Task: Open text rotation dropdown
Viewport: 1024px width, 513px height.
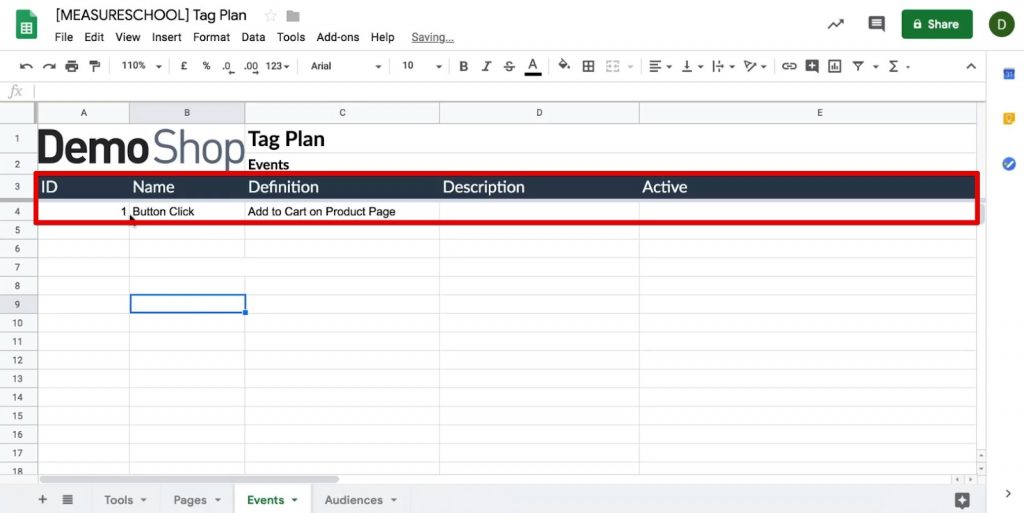Action: click(755, 66)
